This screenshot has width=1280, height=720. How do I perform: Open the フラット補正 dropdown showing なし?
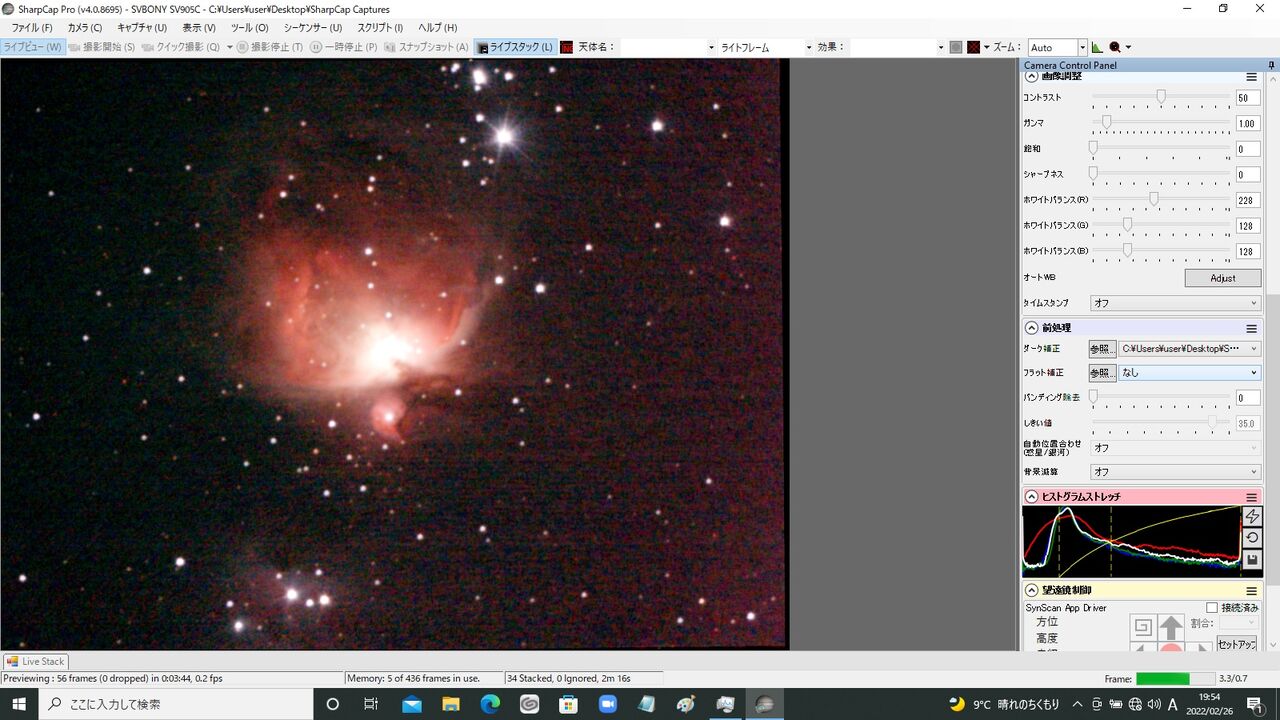point(1190,373)
